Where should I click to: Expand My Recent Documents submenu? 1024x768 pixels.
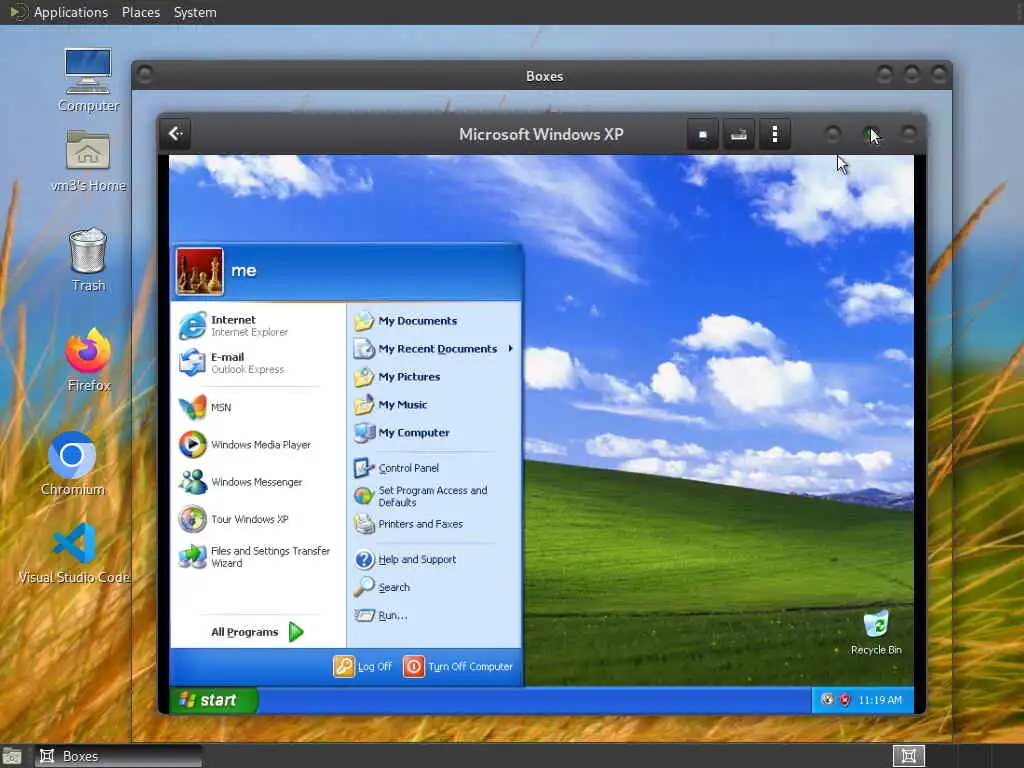(434, 349)
